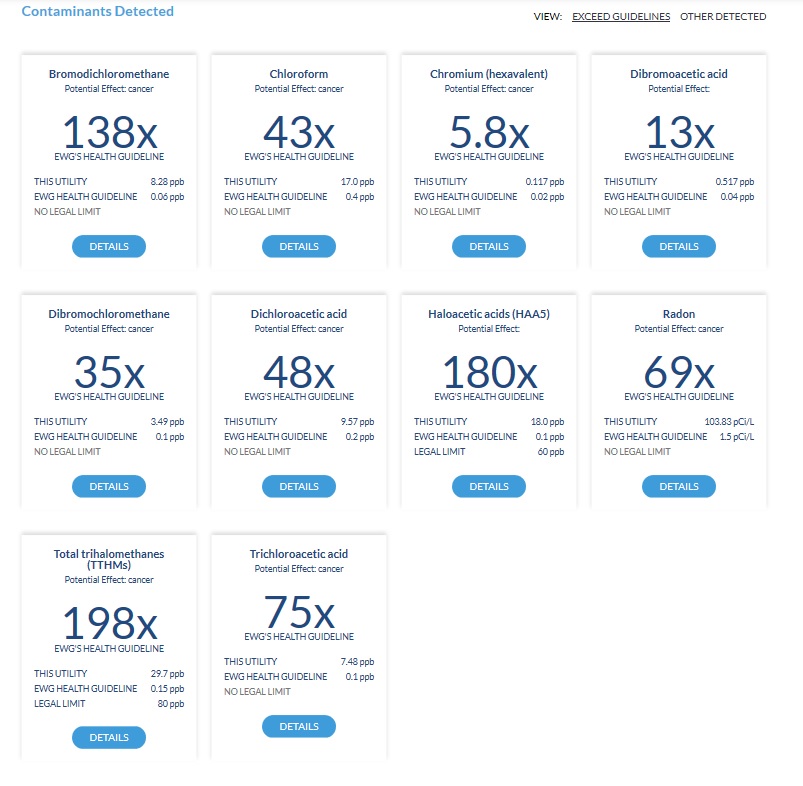Screen dimensions: 803x786
Task: Open details for Bromodichloromethane
Action: 109,246
